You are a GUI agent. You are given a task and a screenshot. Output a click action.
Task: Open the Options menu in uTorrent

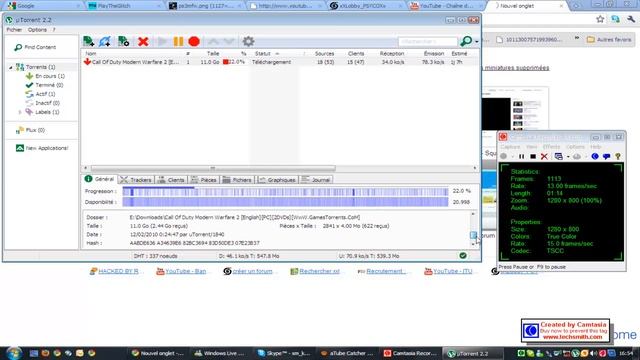click(x=37, y=30)
